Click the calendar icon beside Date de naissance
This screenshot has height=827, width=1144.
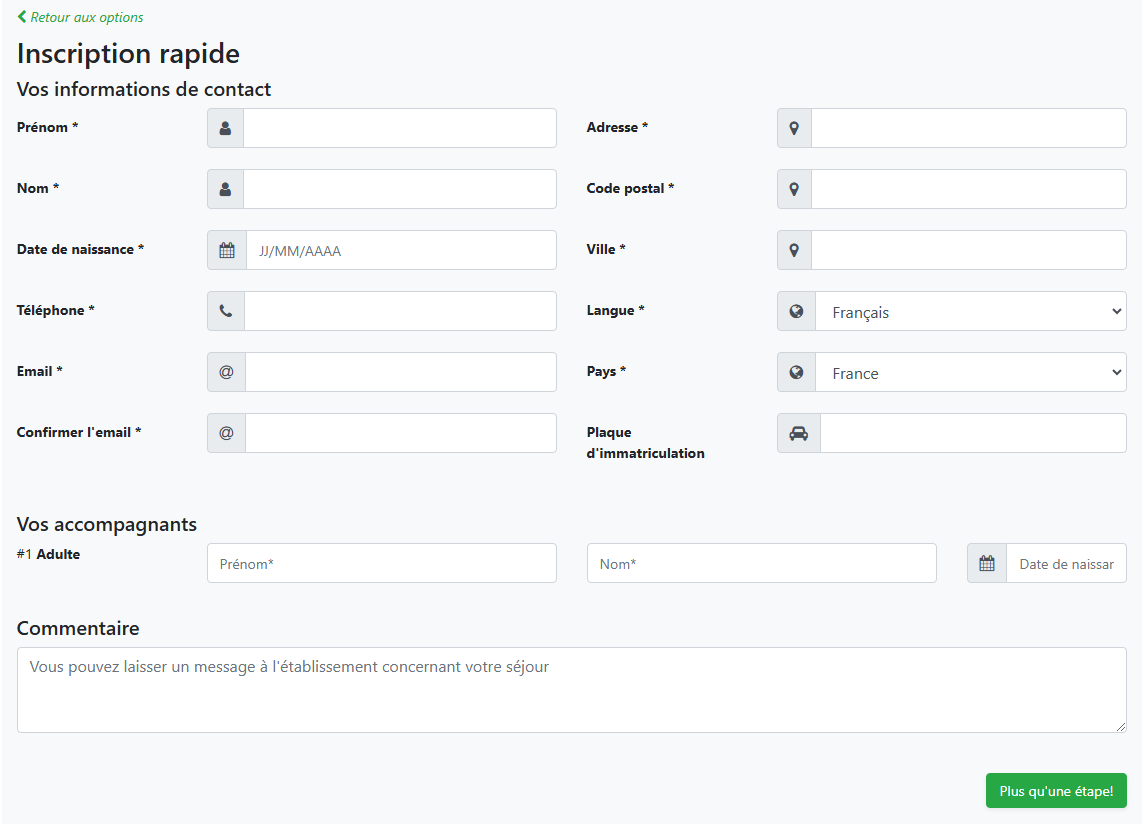click(227, 250)
